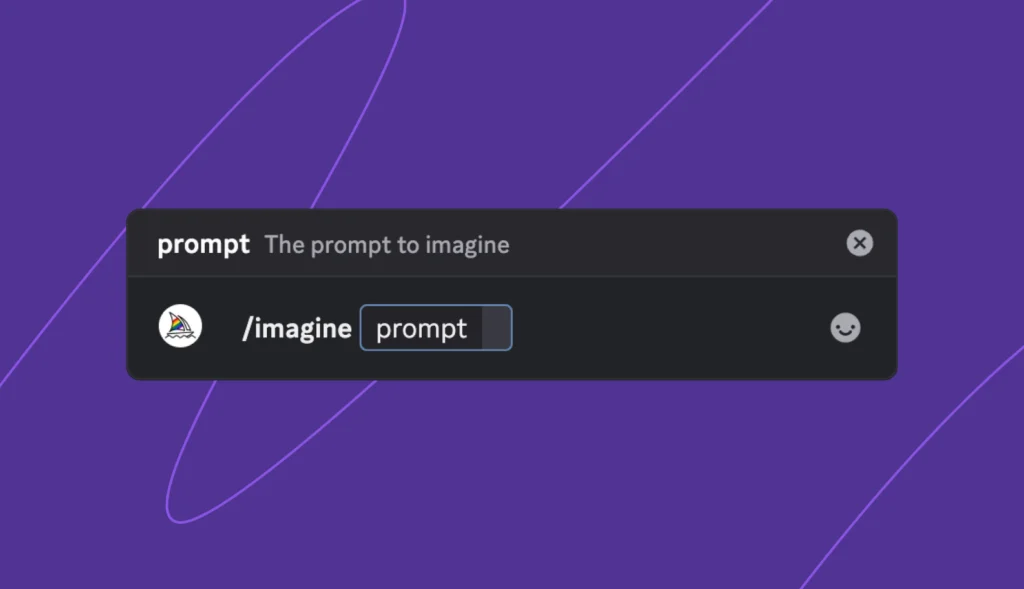1024x589 pixels.
Task: Click the sail on the Midjourney logo
Action: 178,322
